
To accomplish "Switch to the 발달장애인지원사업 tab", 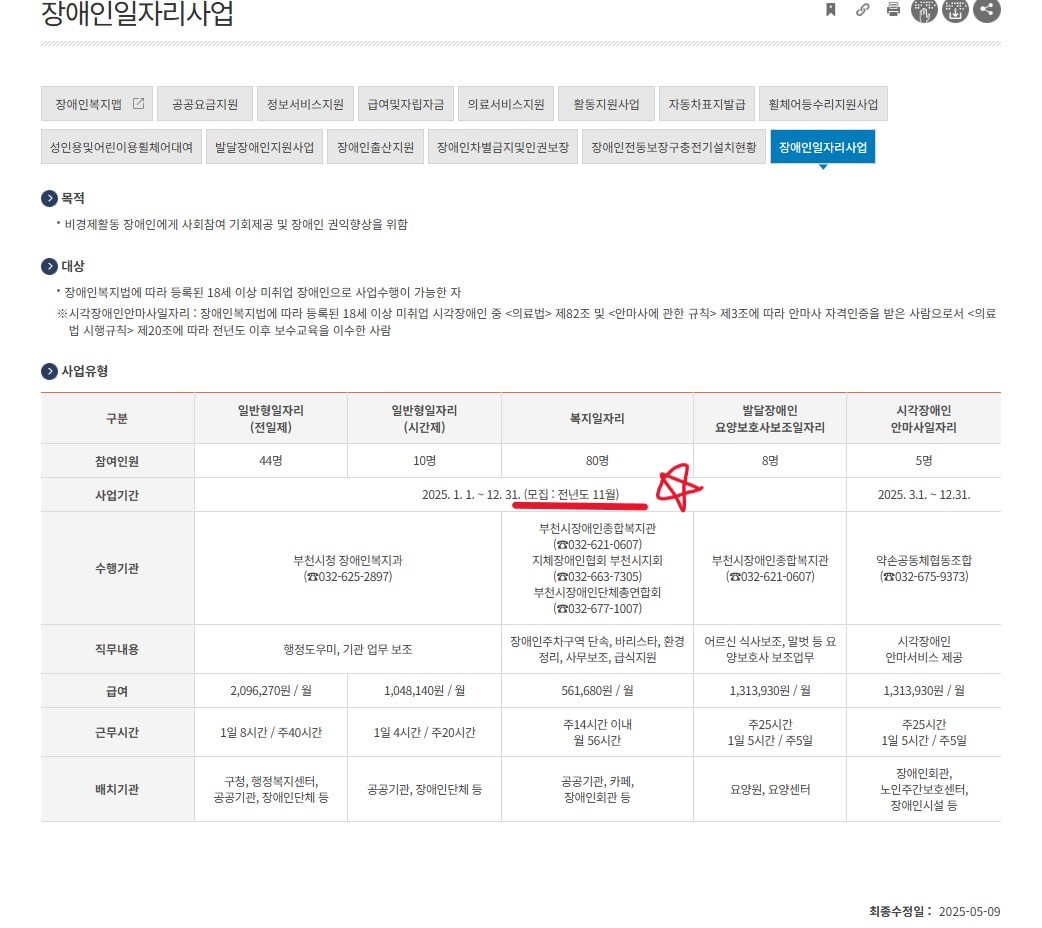I will [x=265, y=147].
